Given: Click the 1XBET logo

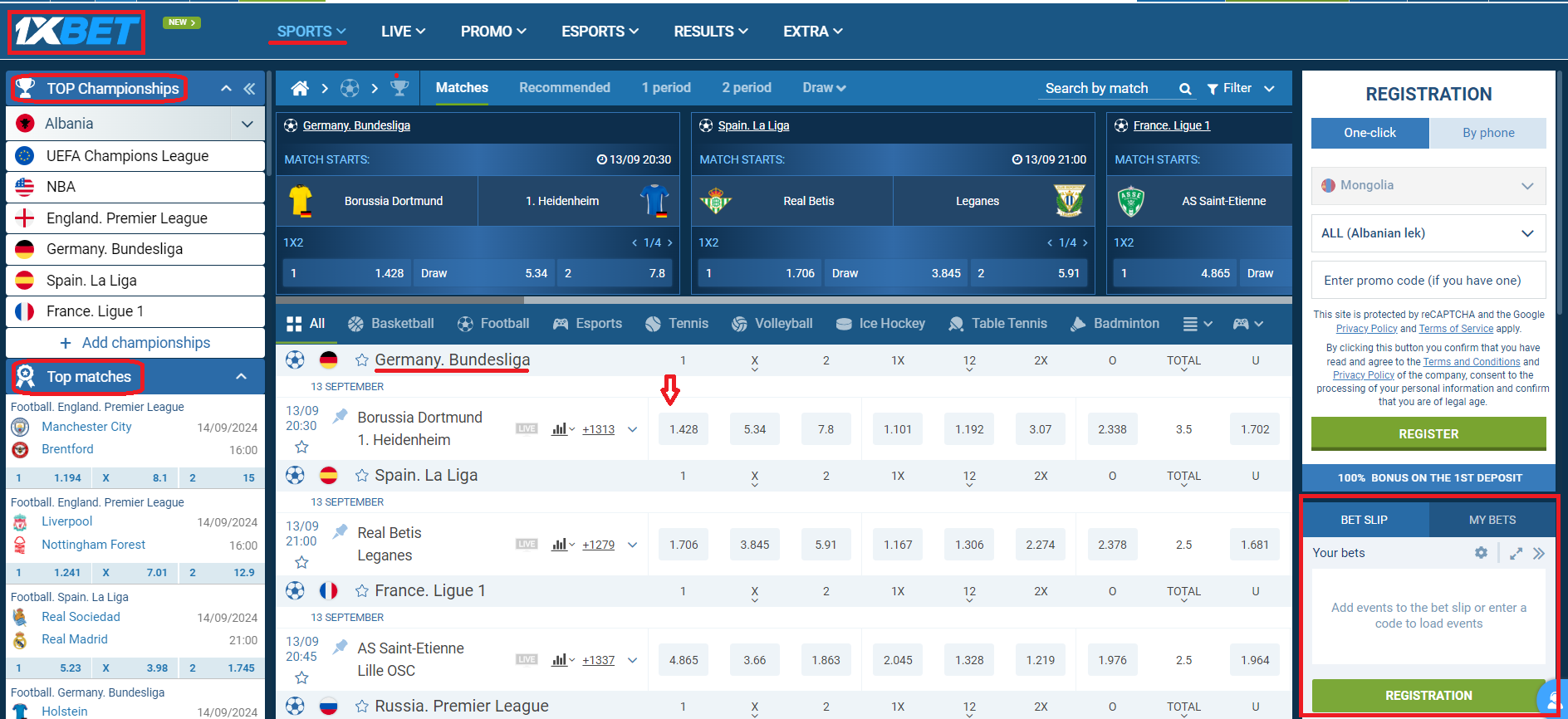Looking at the screenshot, I should [76, 32].
